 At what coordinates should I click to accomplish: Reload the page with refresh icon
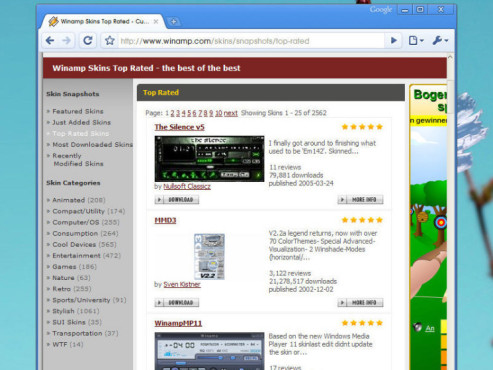pyautogui.click(x=88, y=41)
